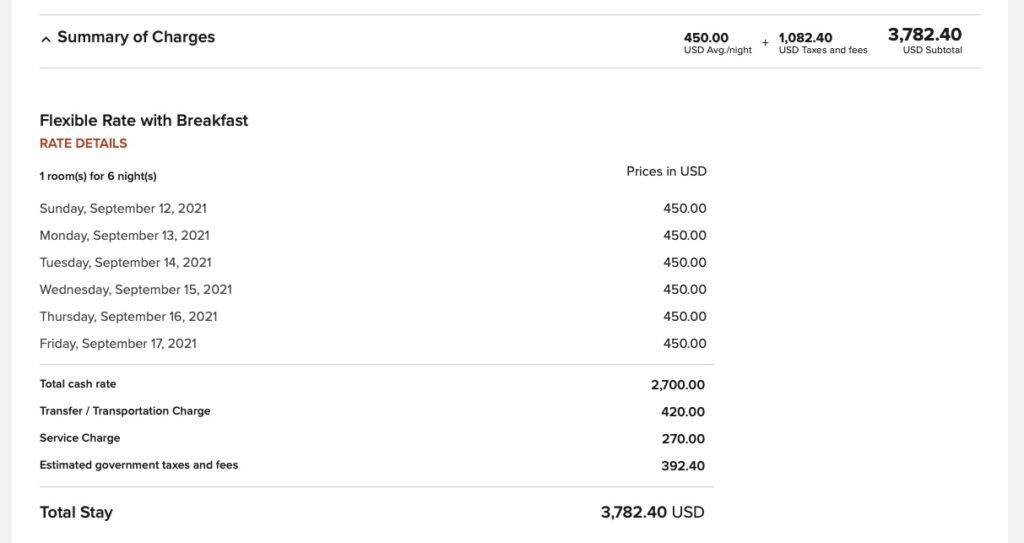Viewport: 1024px width, 543px height.
Task: Click the Summary of Charges heading
Action: tap(136, 37)
